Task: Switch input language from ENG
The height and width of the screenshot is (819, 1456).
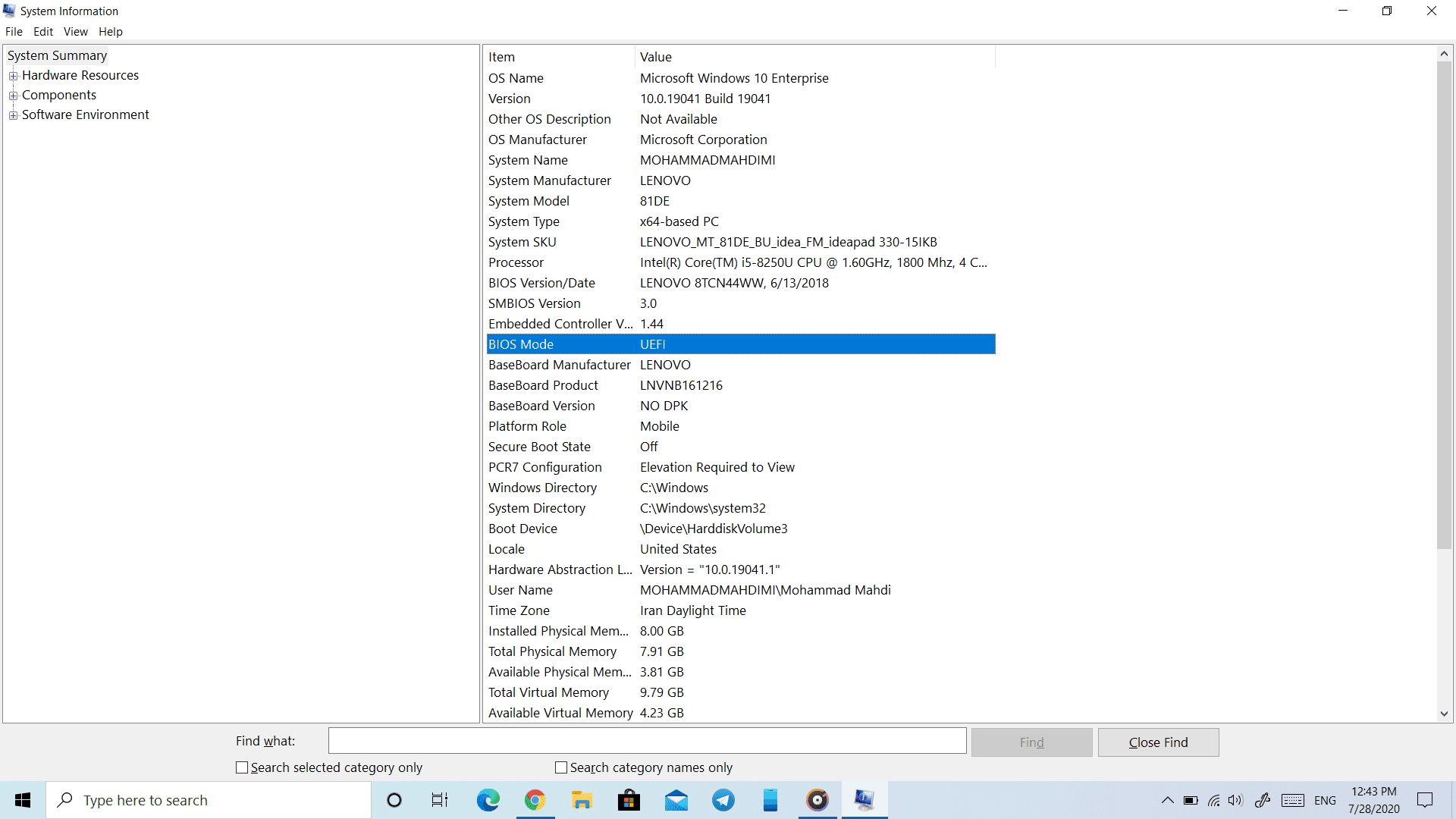Action: click(x=1326, y=800)
